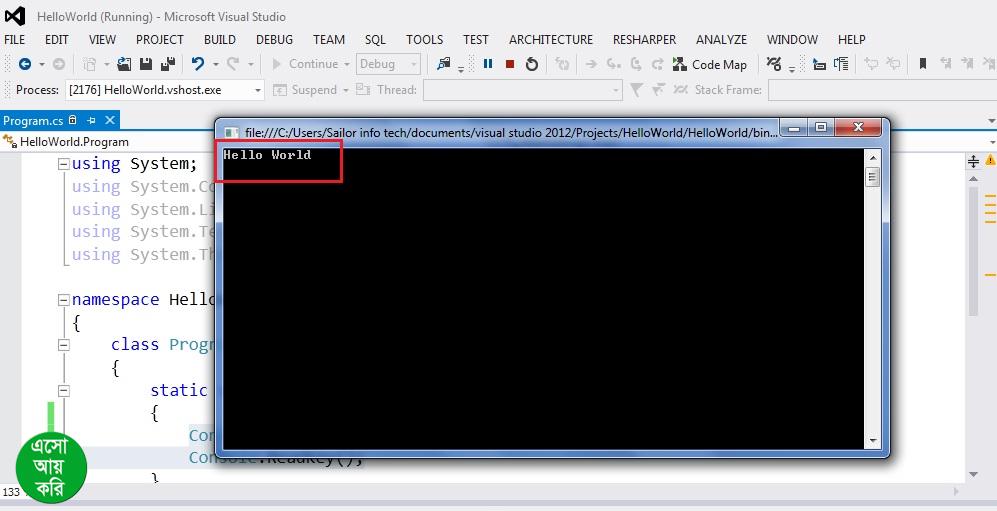
Task: Collapse the class Program outline toggle
Action: pos(64,344)
